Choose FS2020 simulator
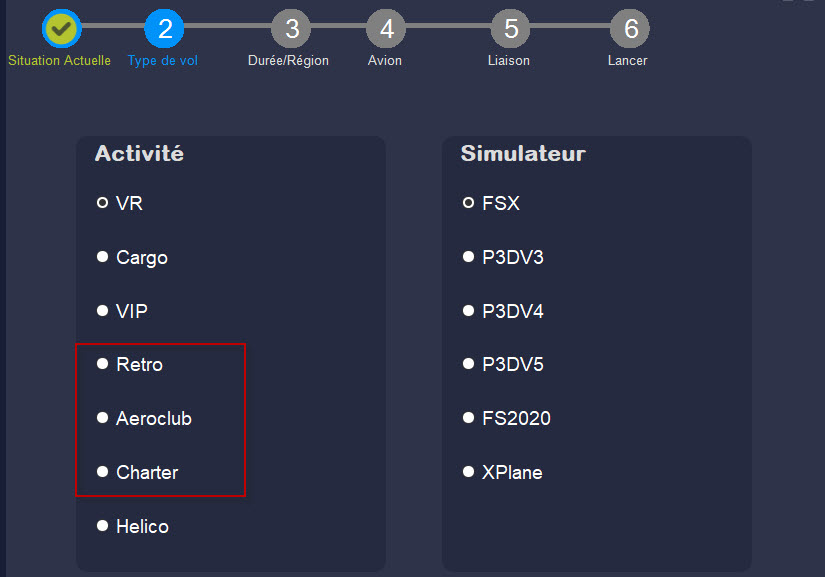Viewport: 825px width, 577px height. point(468,418)
